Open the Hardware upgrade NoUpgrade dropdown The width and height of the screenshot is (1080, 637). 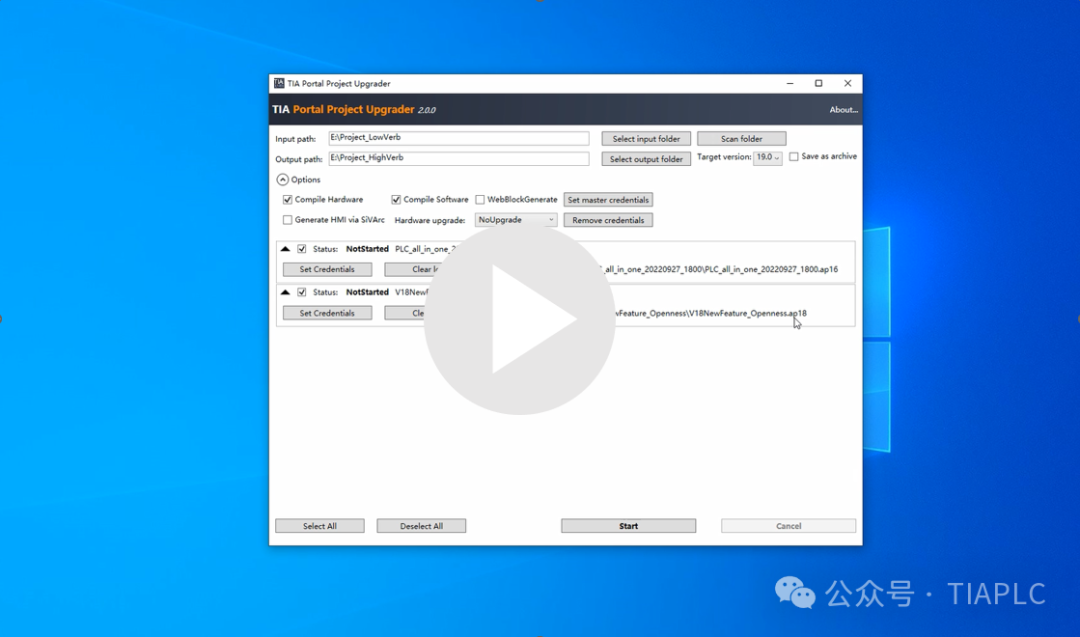(x=515, y=220)
